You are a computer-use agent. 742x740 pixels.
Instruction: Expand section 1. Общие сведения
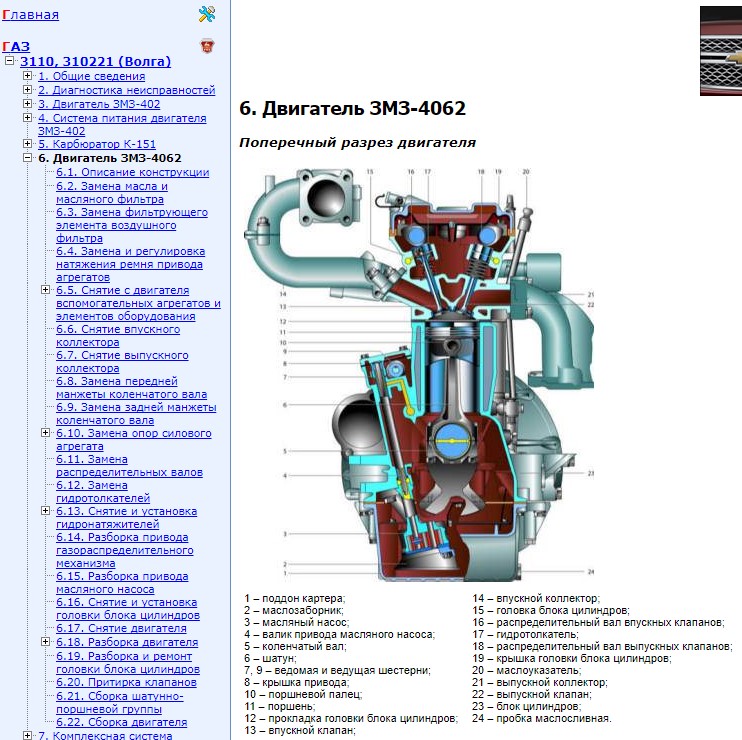click(27, 75)
